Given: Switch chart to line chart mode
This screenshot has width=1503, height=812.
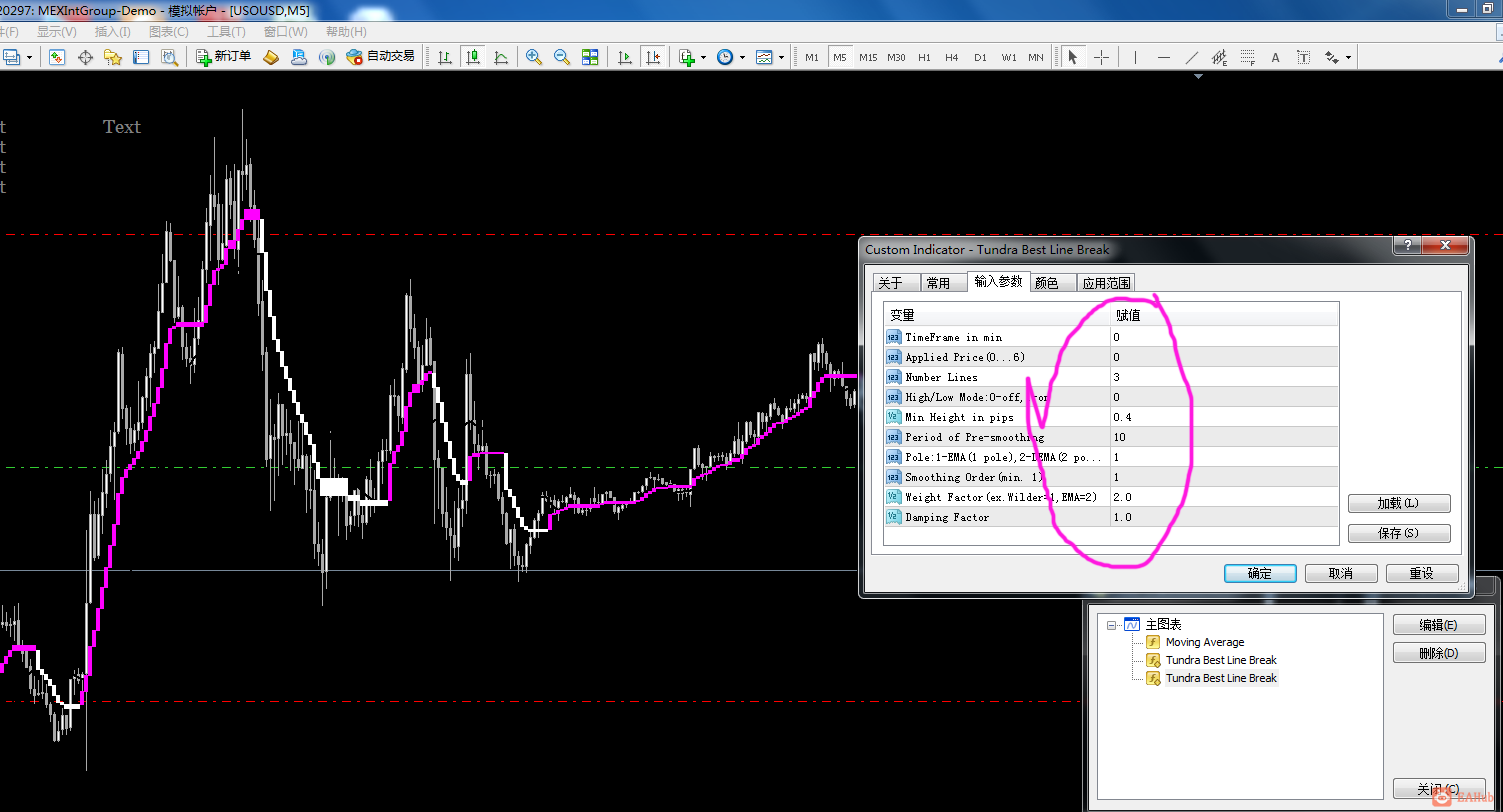Looking at the screenshot, I should coord(501,57).
